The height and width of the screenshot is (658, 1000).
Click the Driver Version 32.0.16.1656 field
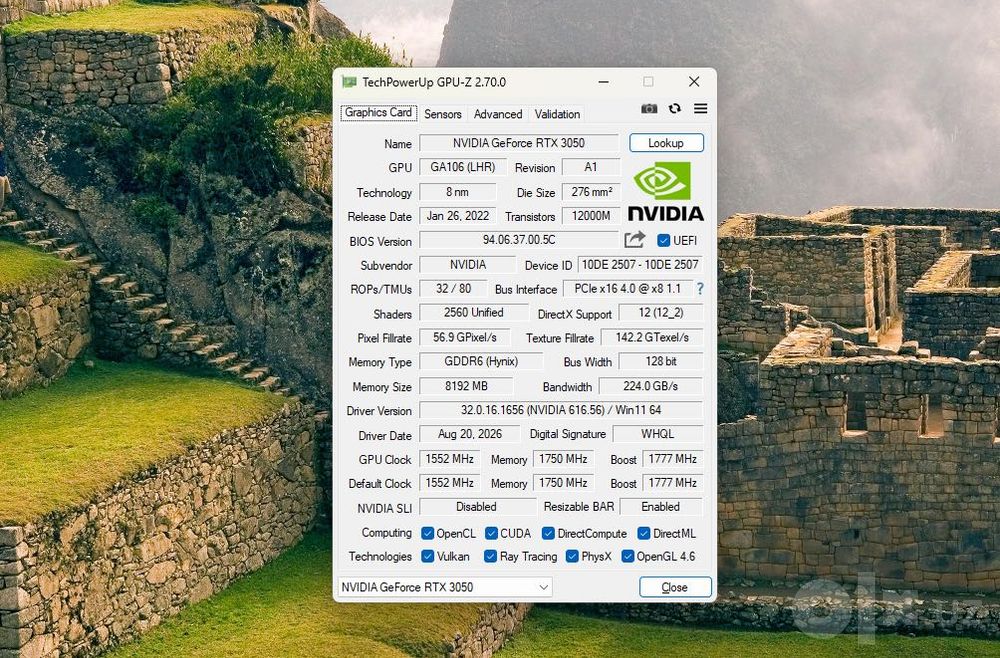561,410
